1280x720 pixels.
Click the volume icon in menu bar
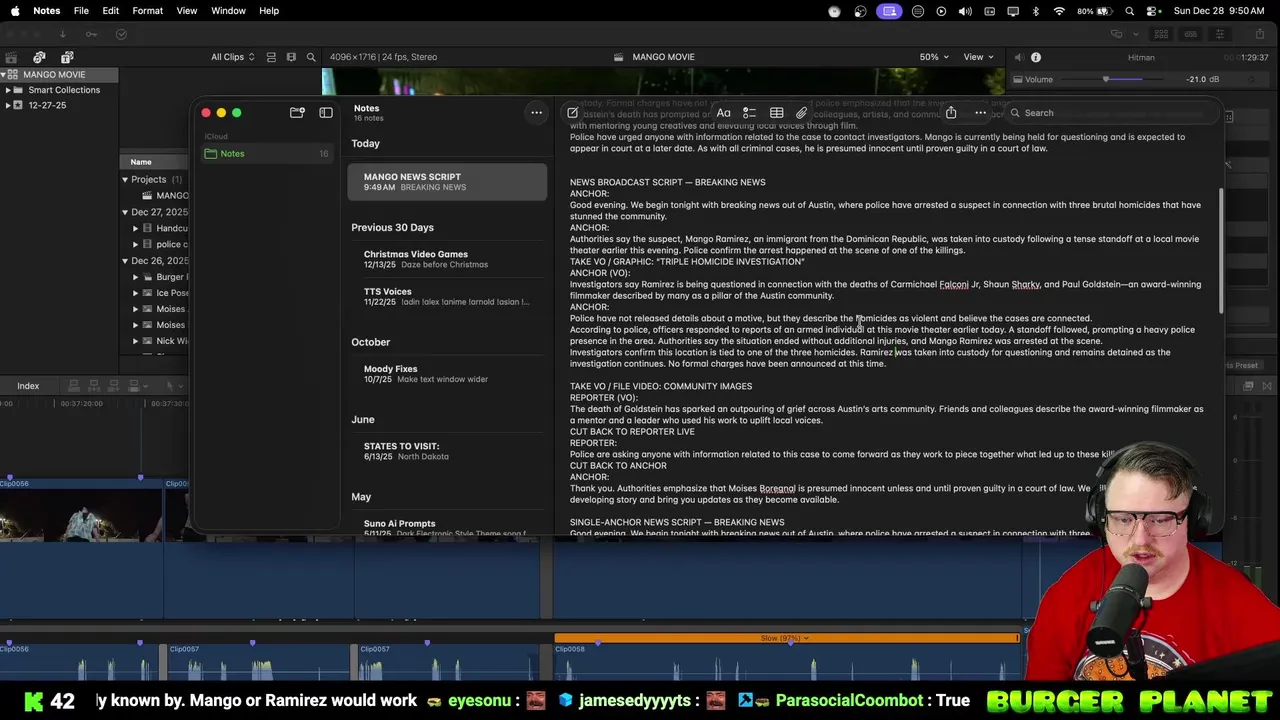pyautogui.click(x=965, y=11)
